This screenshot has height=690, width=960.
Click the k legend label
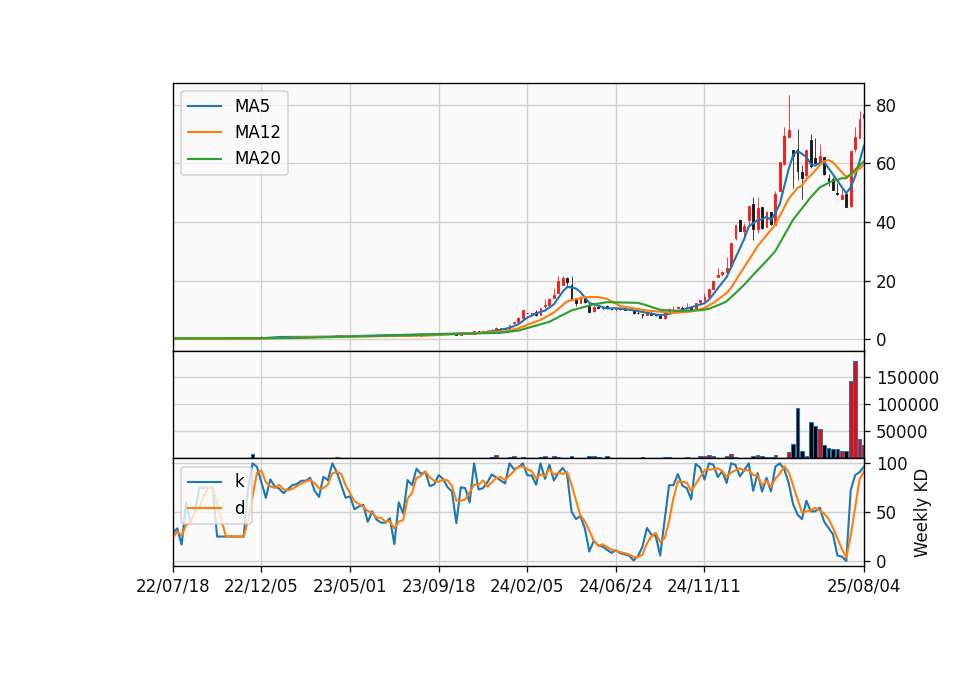(239, 481)
